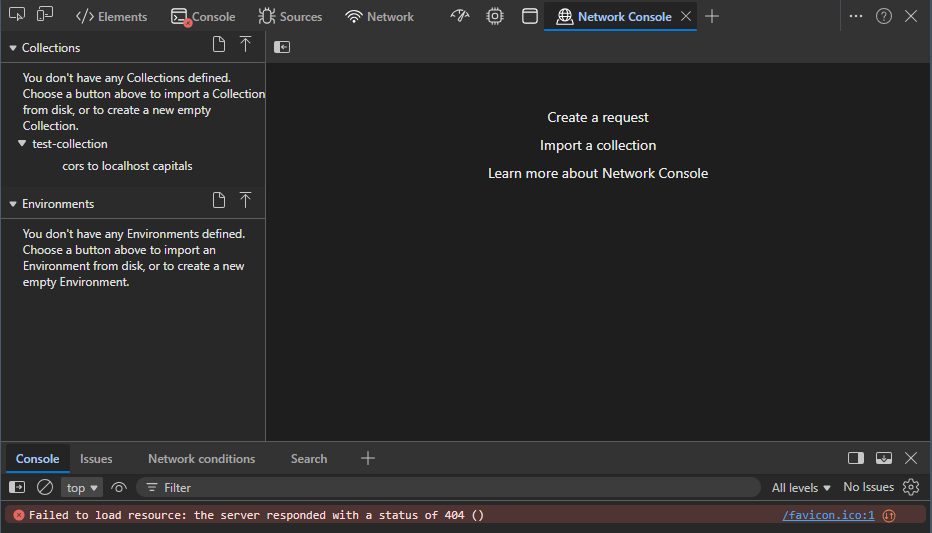
Task: Click the No Issues indicator
Action: [x=868, y=487]
